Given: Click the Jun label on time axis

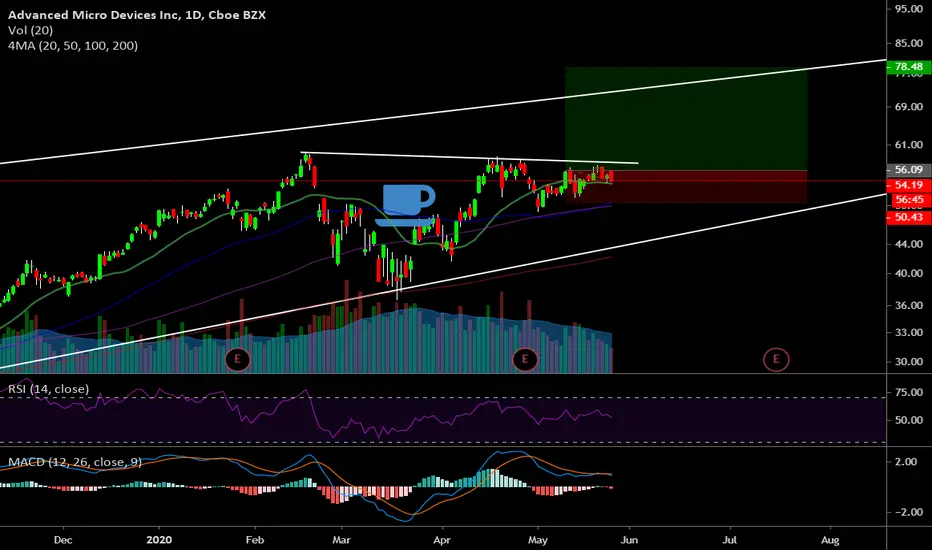Looking at the screenshot, I should 629,540.
